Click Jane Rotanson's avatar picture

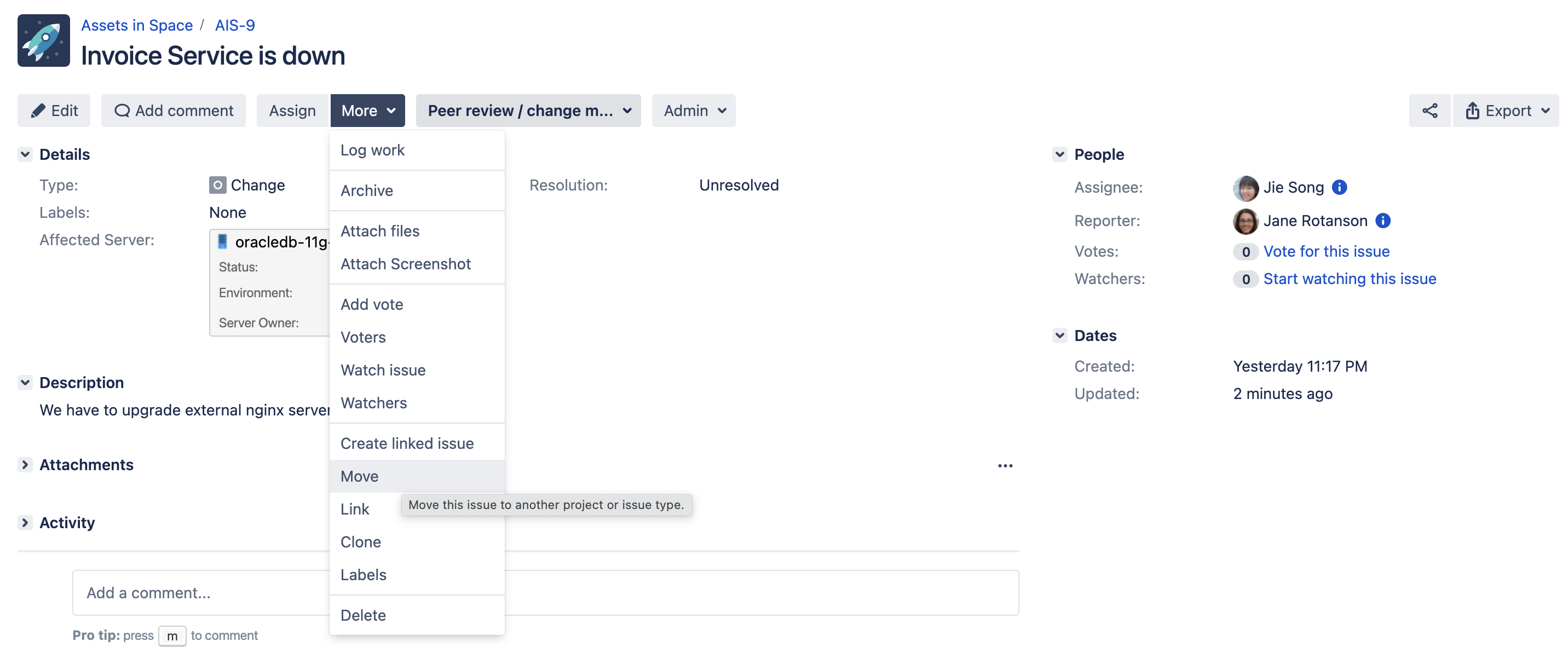click(x=1245, y=221)
